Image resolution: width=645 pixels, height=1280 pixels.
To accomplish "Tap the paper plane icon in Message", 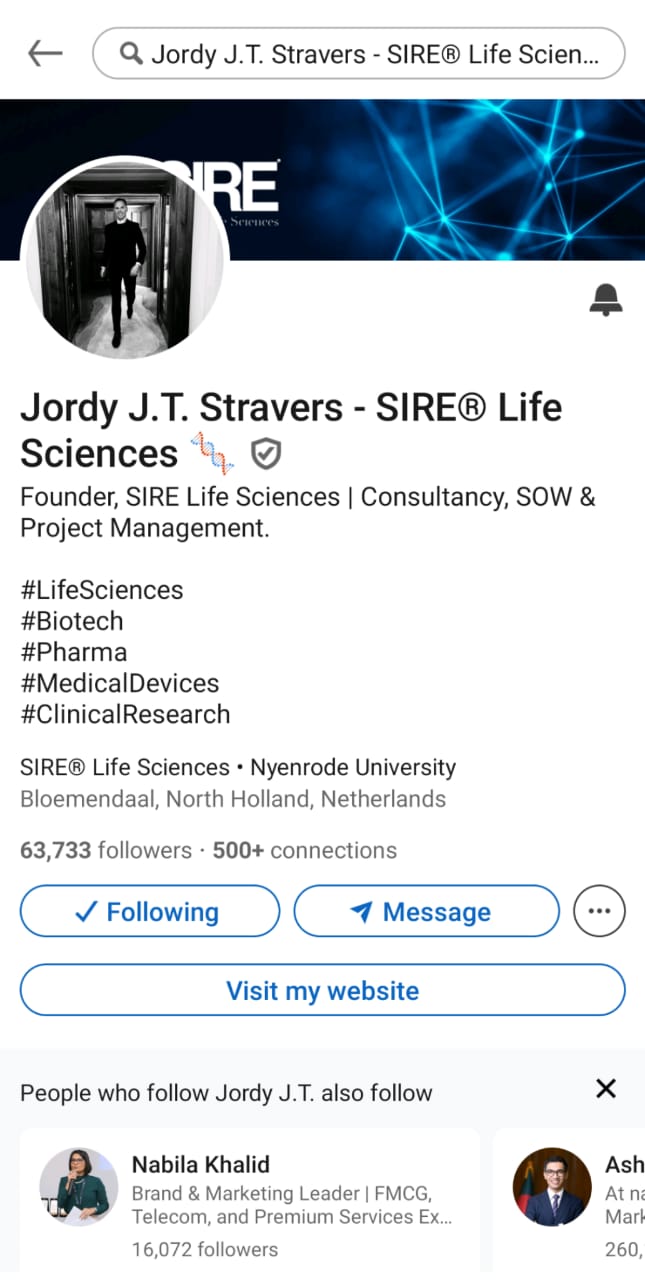I will tap(361, 912).
